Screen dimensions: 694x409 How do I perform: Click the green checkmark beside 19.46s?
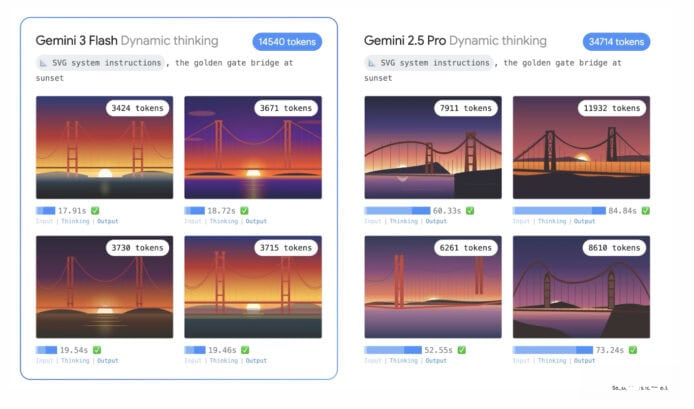pyautogui.click(x=243, y=351)
